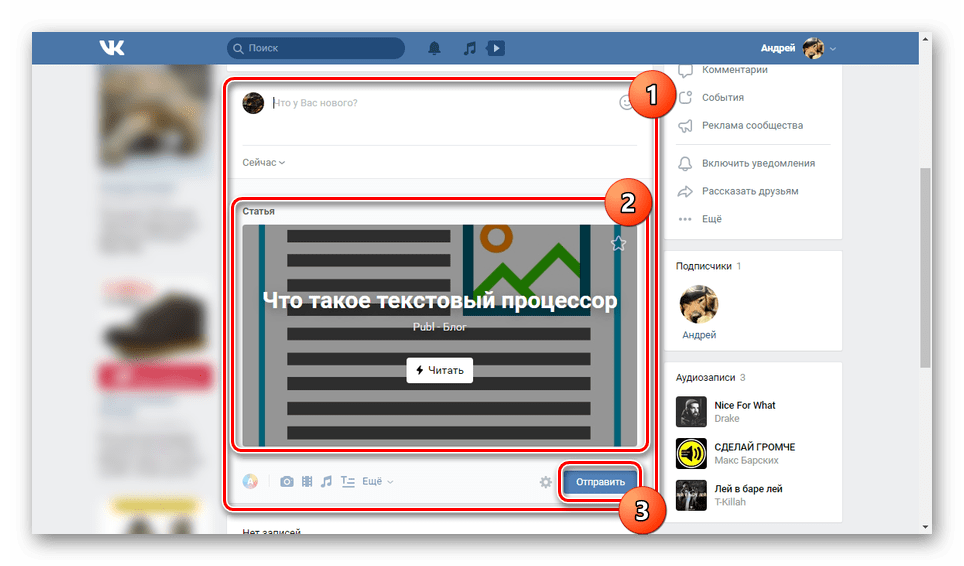Open the music note icon in header
The height and width of the screenshot is (566, 964).
[x=470, y=48]
